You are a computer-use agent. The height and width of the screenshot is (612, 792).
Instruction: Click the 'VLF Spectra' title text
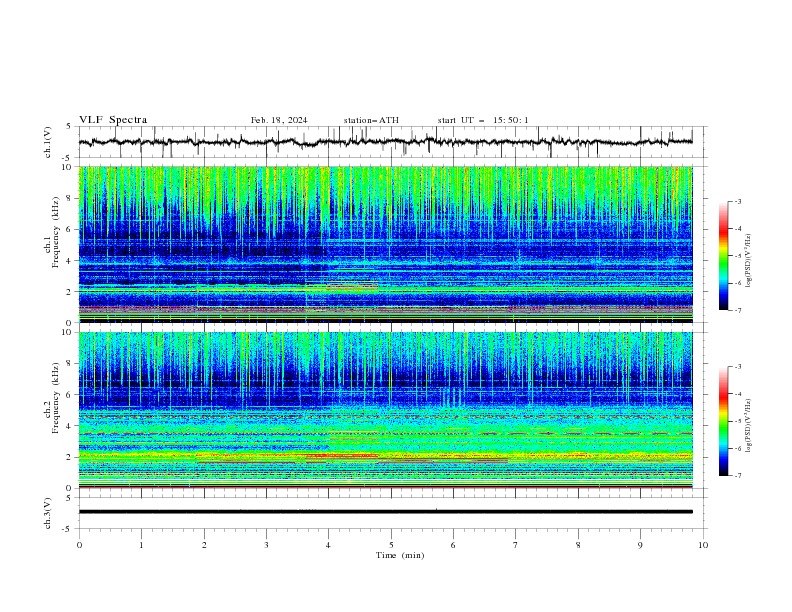point(113,120)
